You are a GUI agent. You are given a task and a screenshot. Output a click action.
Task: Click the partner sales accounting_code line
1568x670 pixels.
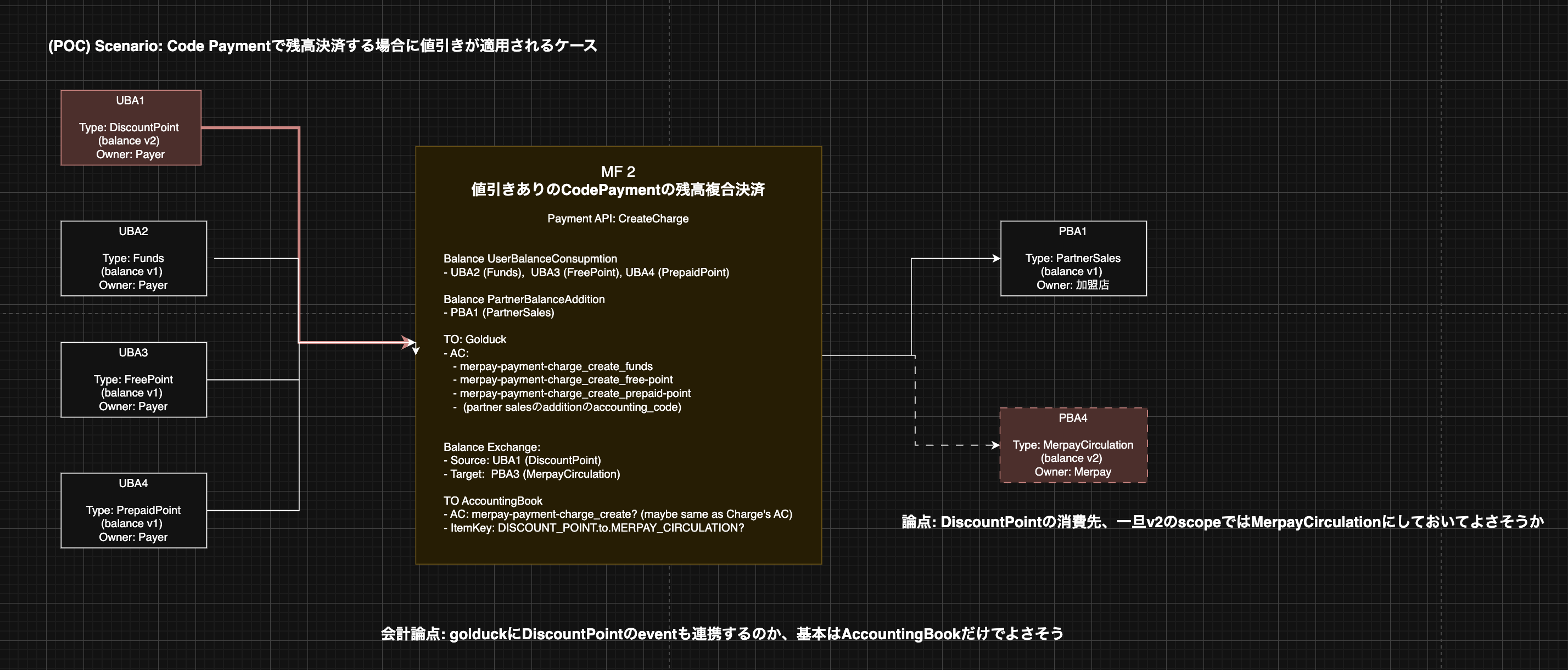point(567,407)
